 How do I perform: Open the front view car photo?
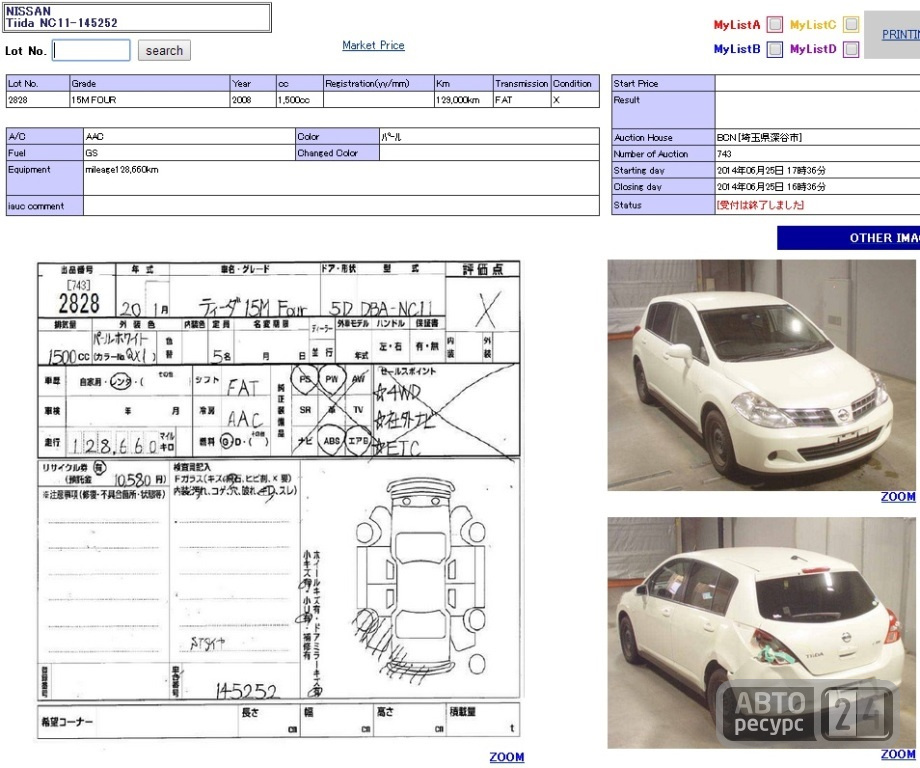point(761,375)
